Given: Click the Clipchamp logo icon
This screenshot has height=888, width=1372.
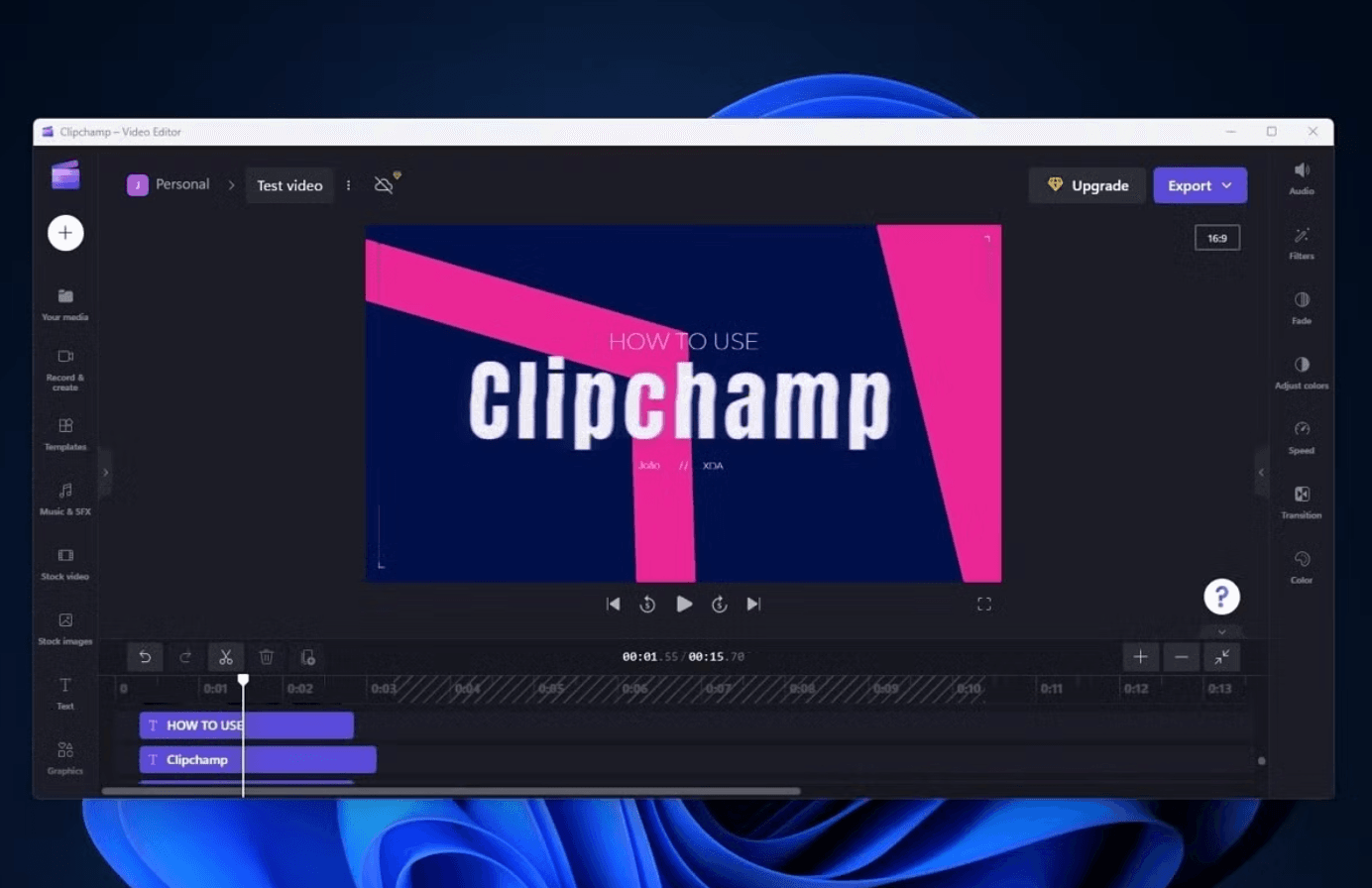Looking at the screenshot, I should [65, 175].
